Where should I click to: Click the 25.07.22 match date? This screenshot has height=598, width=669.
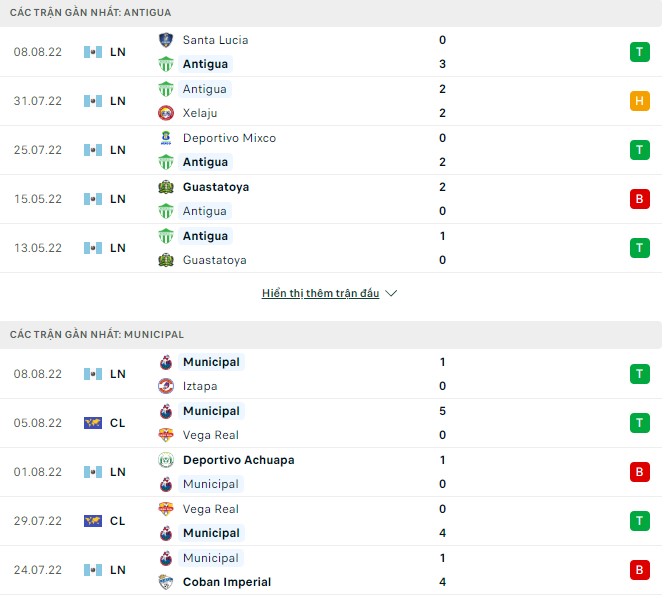(x=38, y=150)
